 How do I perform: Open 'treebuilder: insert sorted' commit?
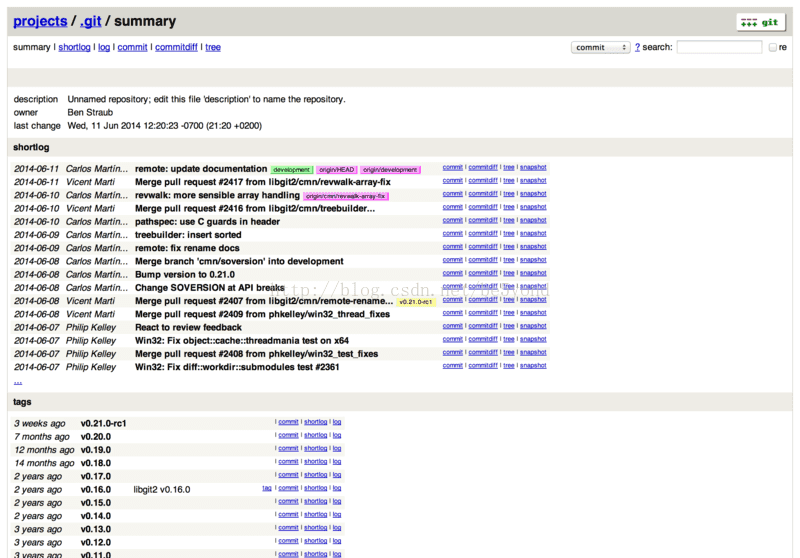click(188, 235)
